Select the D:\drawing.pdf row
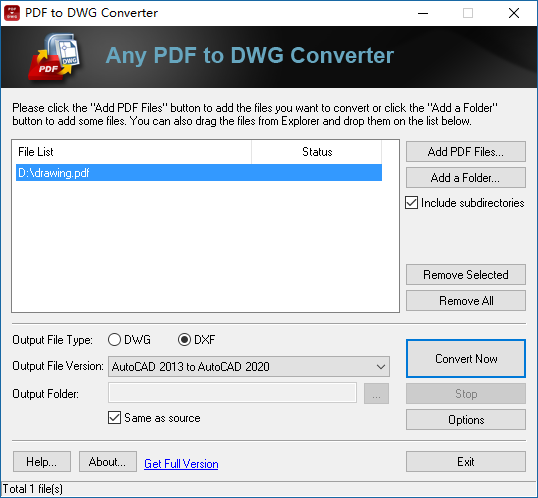538x498 pixels. pyautogui.click(x=199, y=173)
